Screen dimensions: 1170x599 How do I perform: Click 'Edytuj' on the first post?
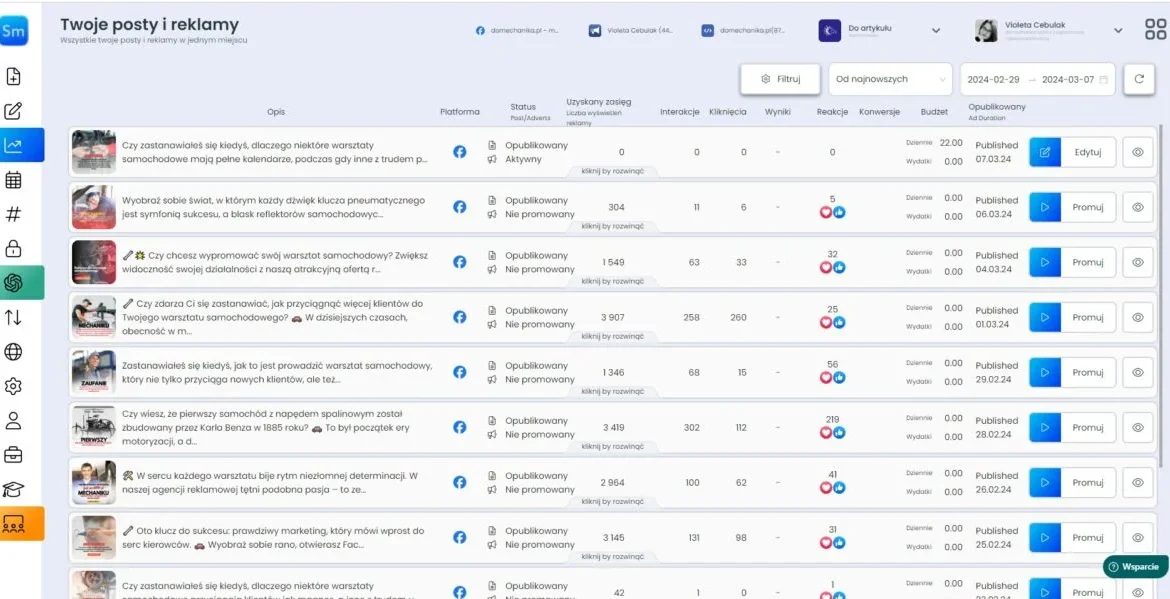tap(1087, 152)
